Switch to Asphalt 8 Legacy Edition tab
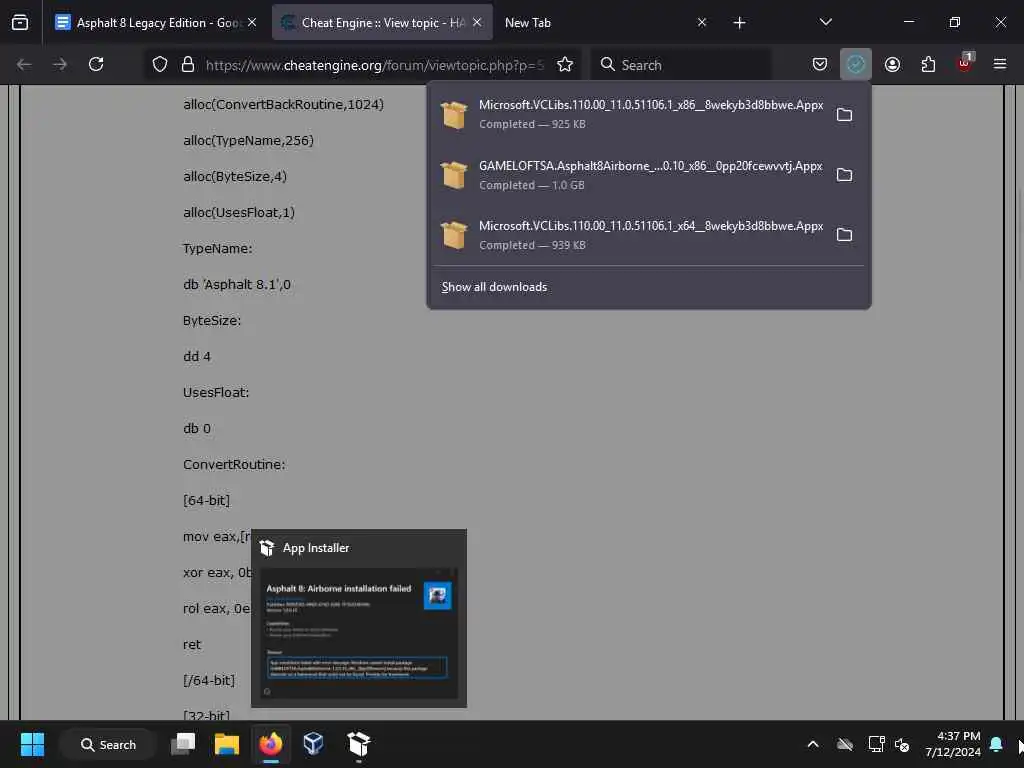Viewport: 1024px width, 768px height. [x=155, y=23]
